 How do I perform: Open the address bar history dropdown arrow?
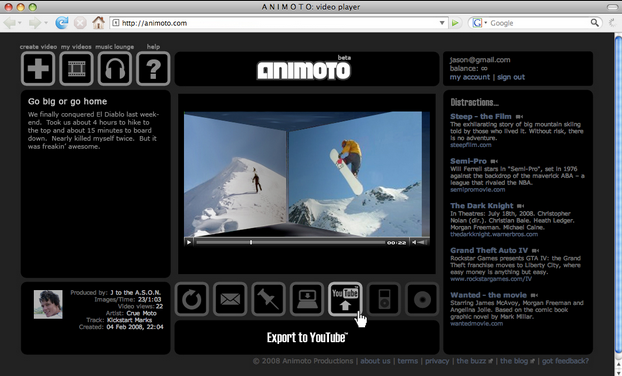[x=442, y=23]
